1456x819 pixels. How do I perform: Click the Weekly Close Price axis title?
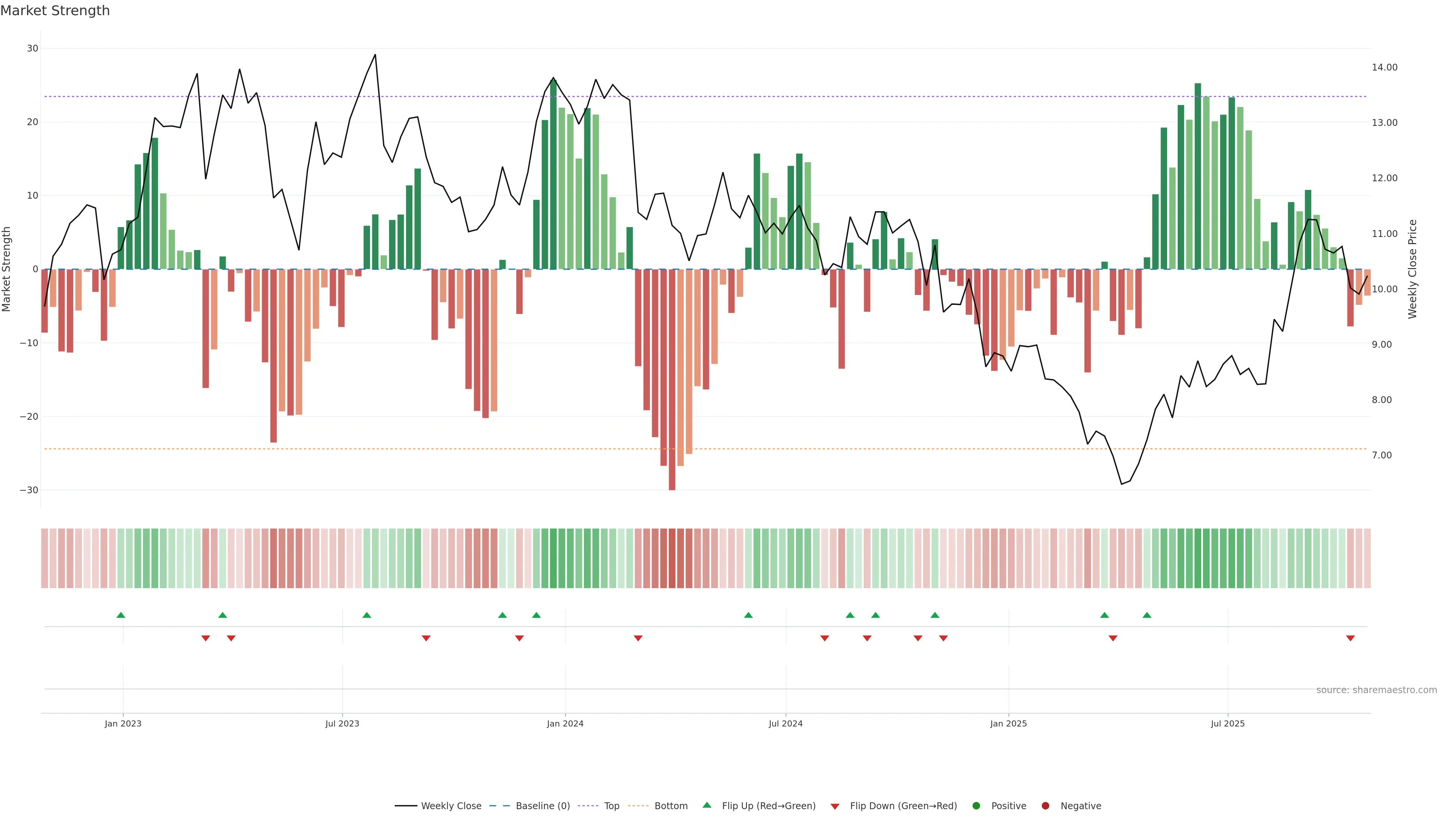[x=1412, y=269]
